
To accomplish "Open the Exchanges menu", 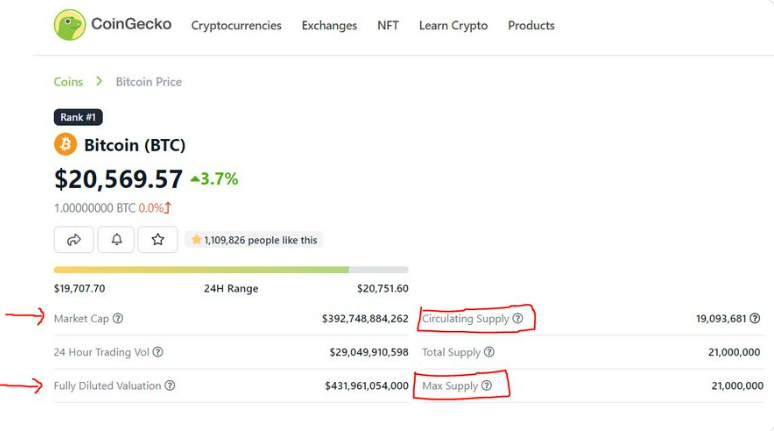I will [329, 25].
